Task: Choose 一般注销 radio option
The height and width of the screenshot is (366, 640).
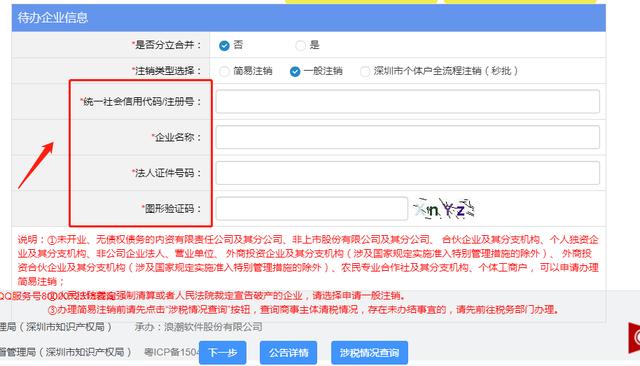Action: 295,71
